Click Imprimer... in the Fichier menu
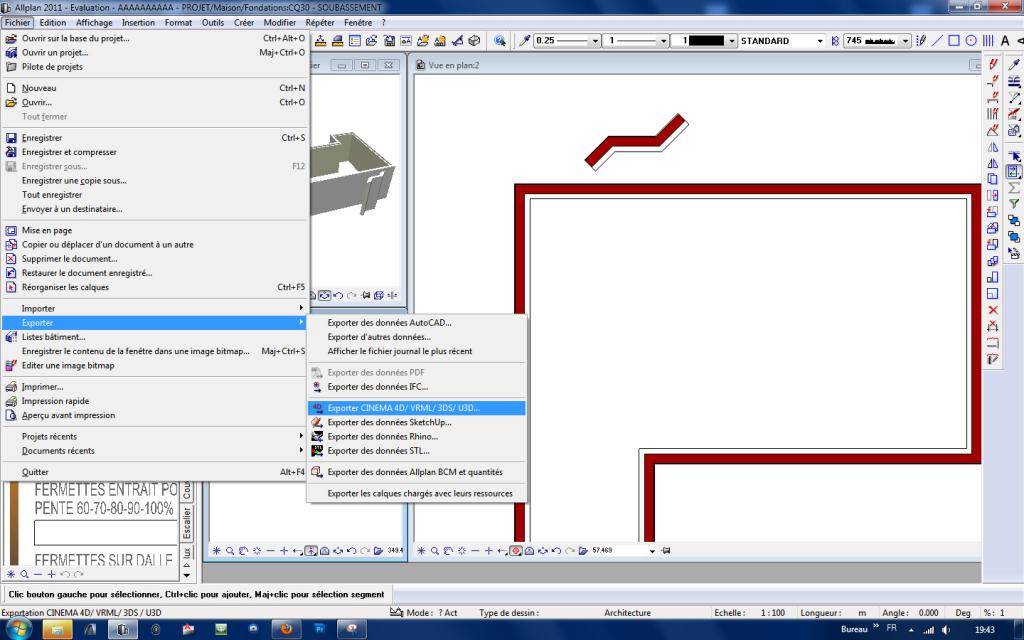 click(154, 387)
